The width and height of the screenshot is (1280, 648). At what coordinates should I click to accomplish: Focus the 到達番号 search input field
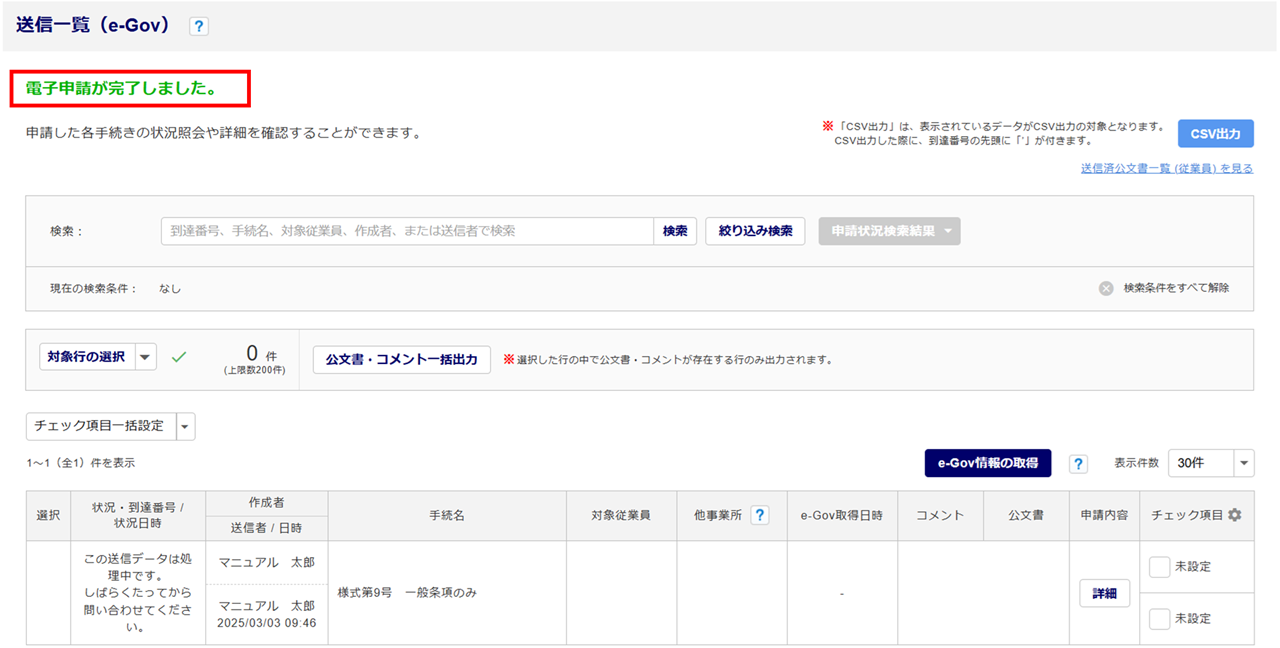click(x=407, y=231)
